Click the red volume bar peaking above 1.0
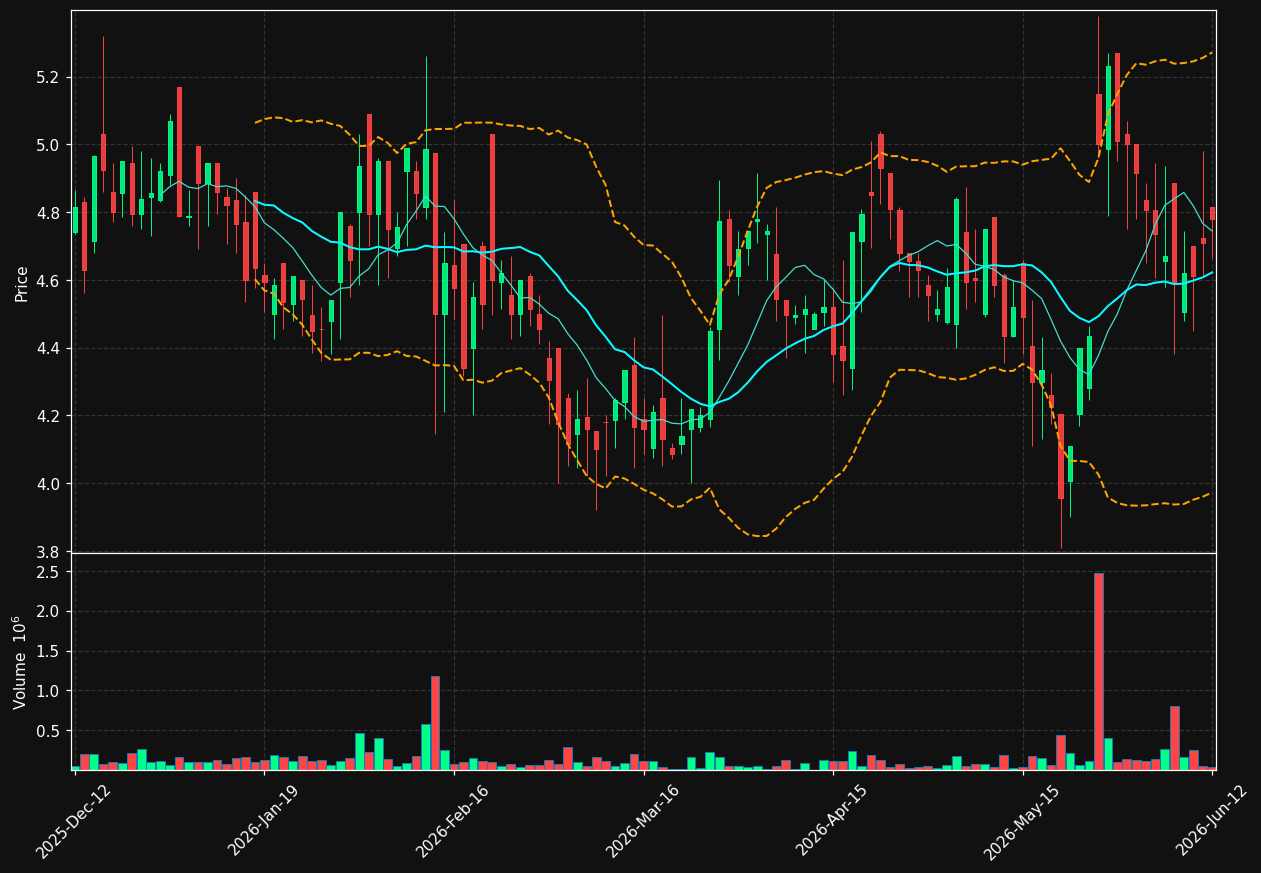This screenshot has width=1261, height=873. pos(435,723)
